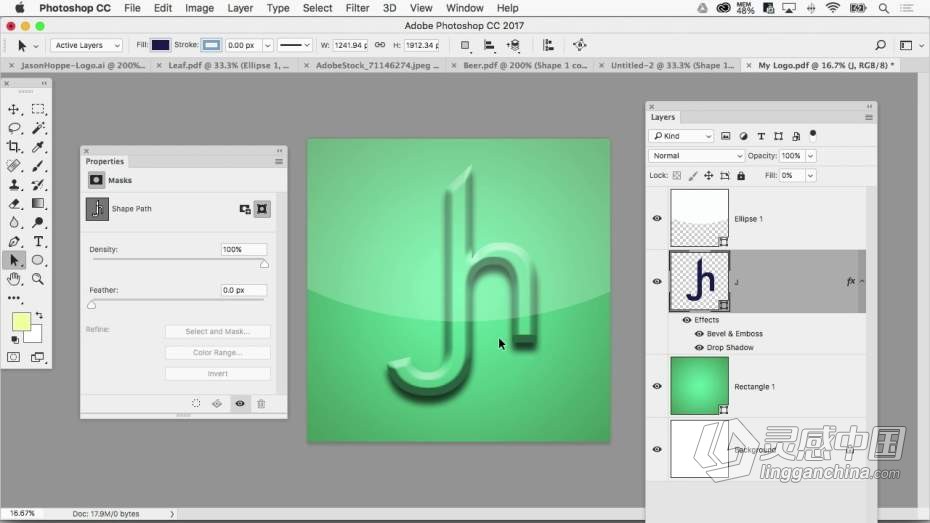Open stroke width dropdown

point(268,45)
